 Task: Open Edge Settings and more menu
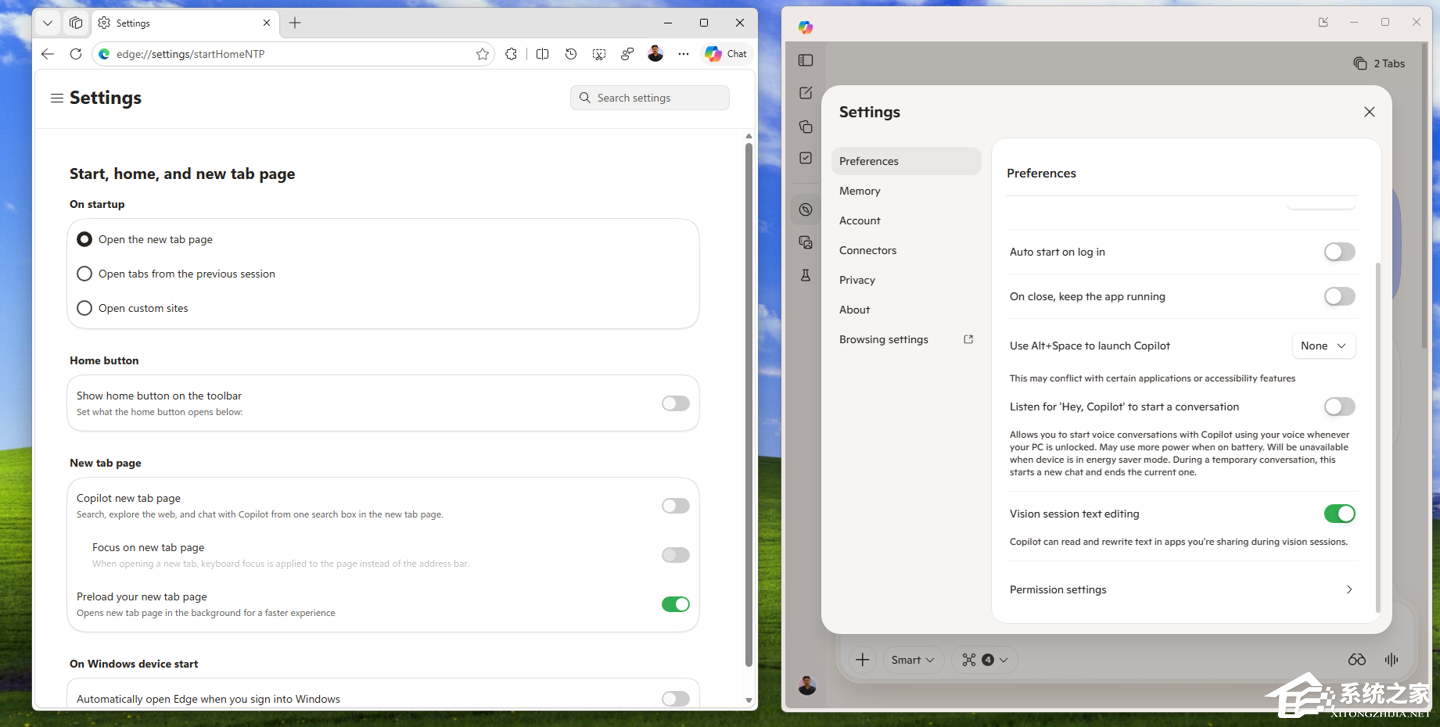coord(683,54)
